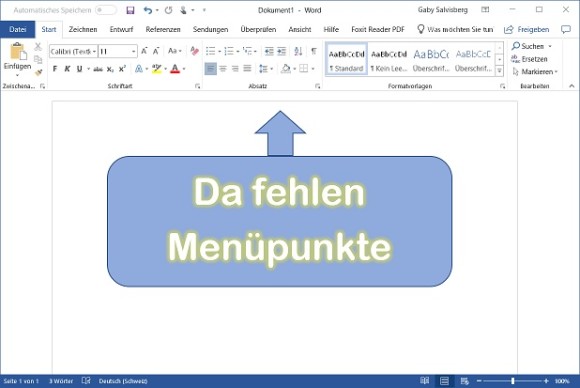This screenshot has height=388, width=580.
Task: Show paragraph marks with pilcrow icon
Action: click(x=314, y=51)
